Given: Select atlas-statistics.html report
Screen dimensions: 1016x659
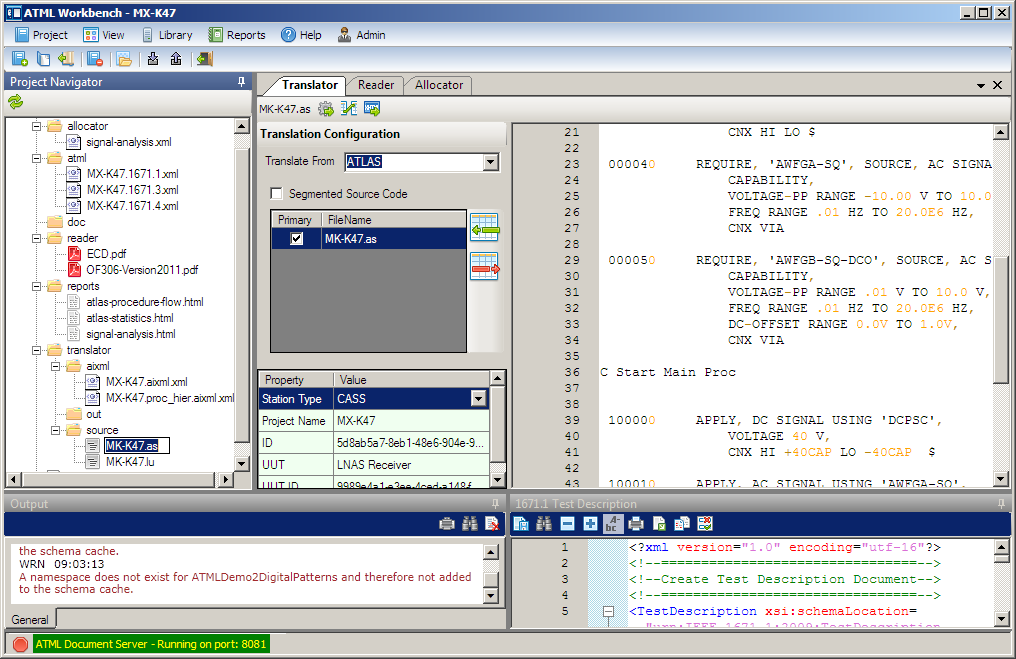Looking at the screenshot, I should tap(130, 318).
